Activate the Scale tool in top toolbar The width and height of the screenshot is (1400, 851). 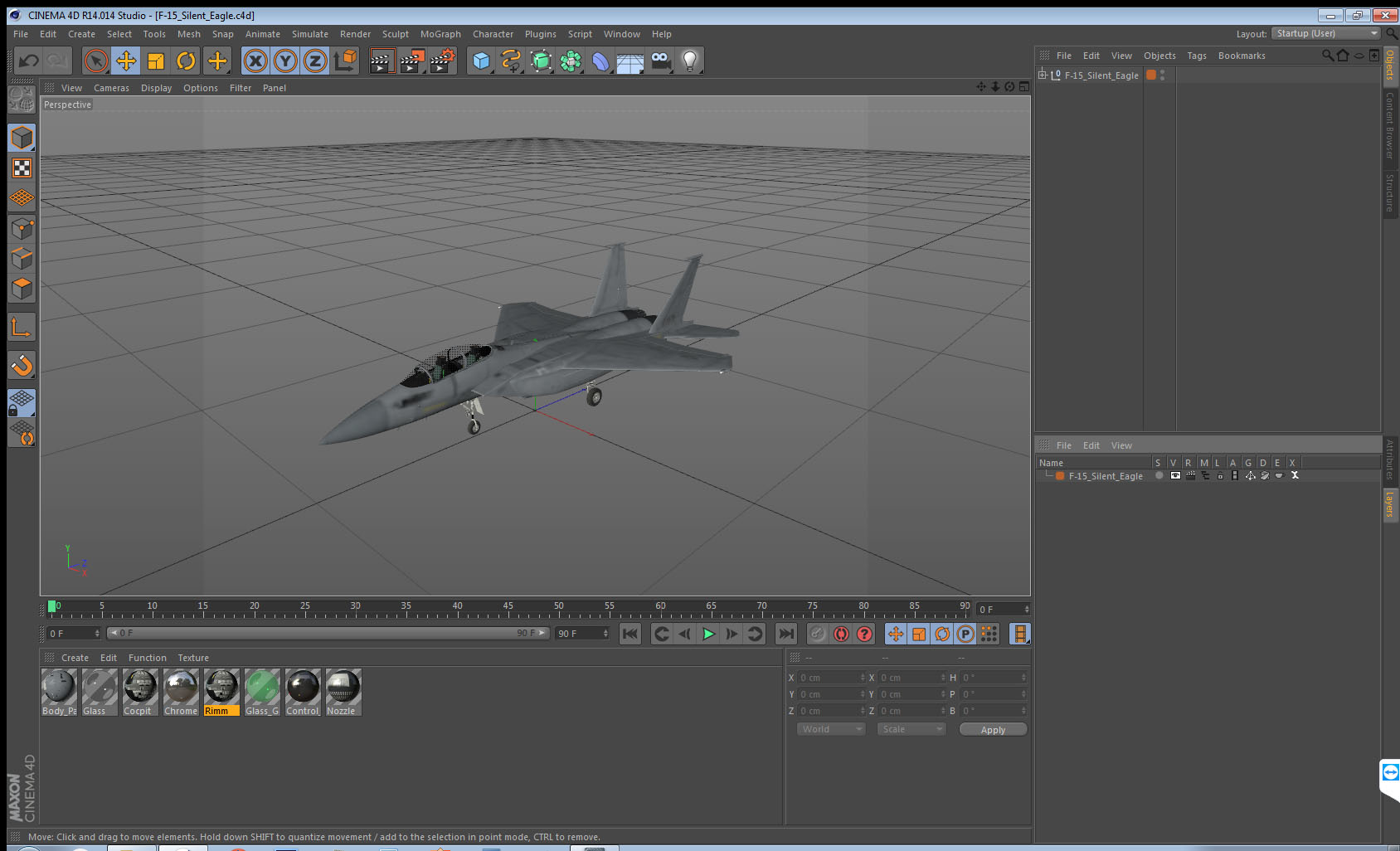click(x=156, y=61)
